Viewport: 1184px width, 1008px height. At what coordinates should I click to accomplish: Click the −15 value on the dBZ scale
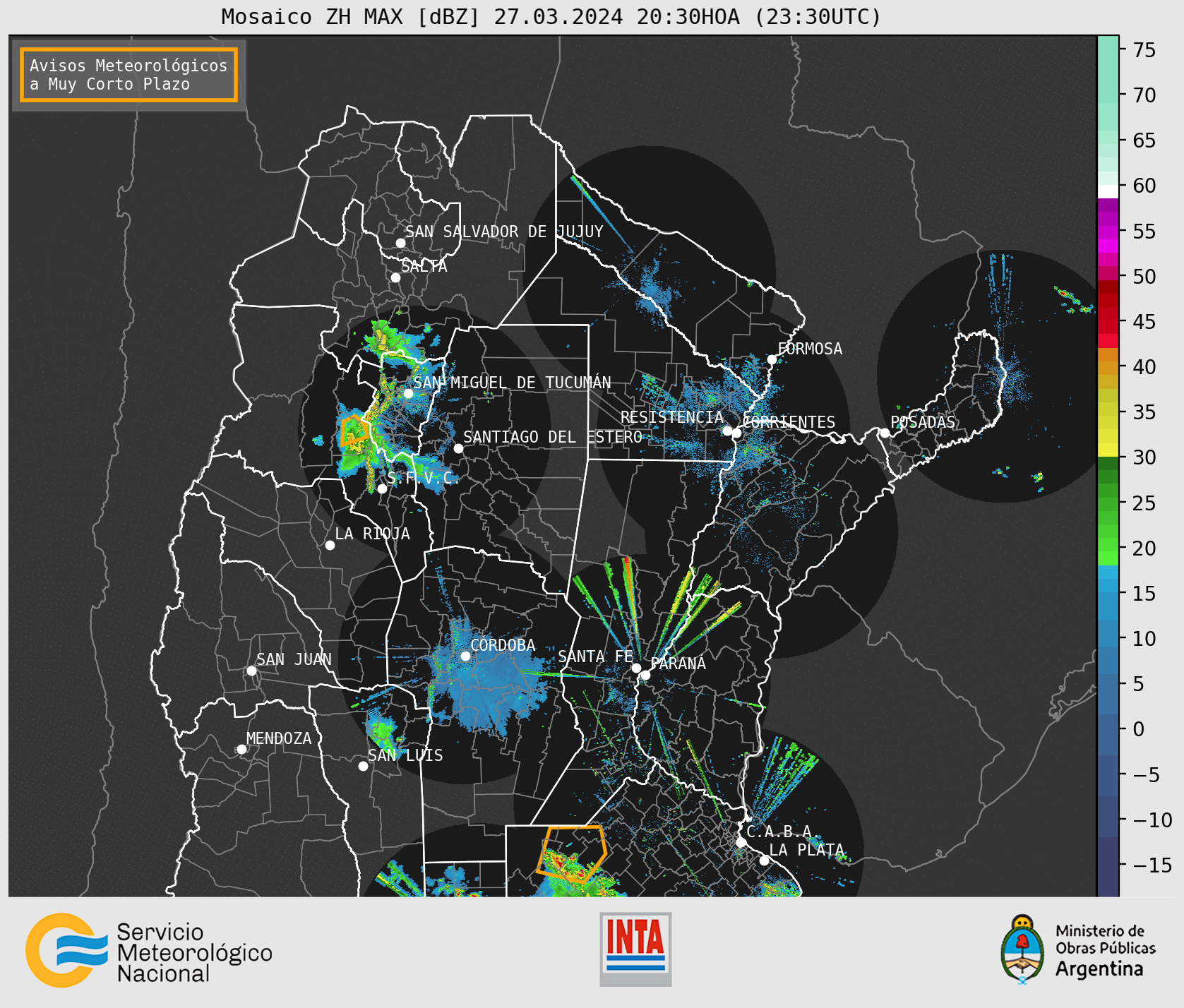coord(1152,865)
